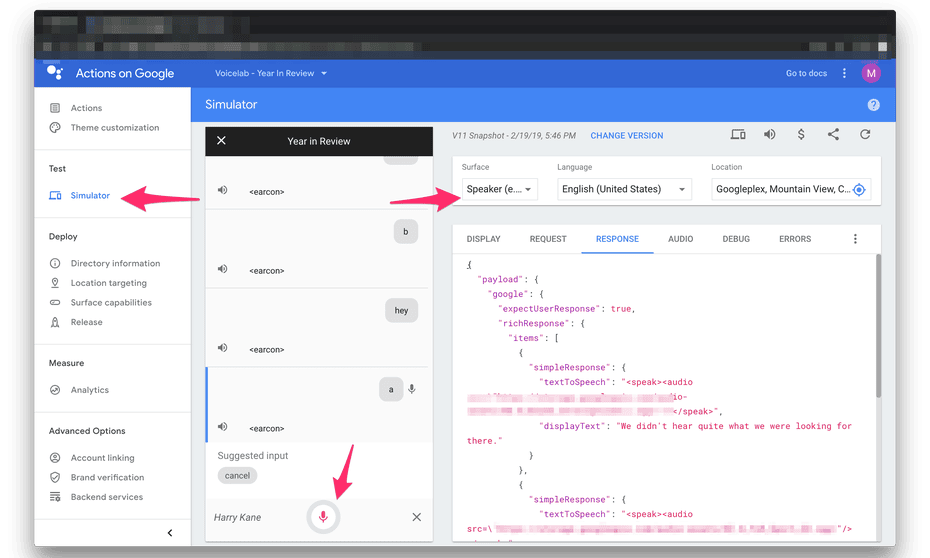The height and width of the screenshot is (558, 930).
Task: Open Directory information in the sidebar
Action: coord(115,263)
